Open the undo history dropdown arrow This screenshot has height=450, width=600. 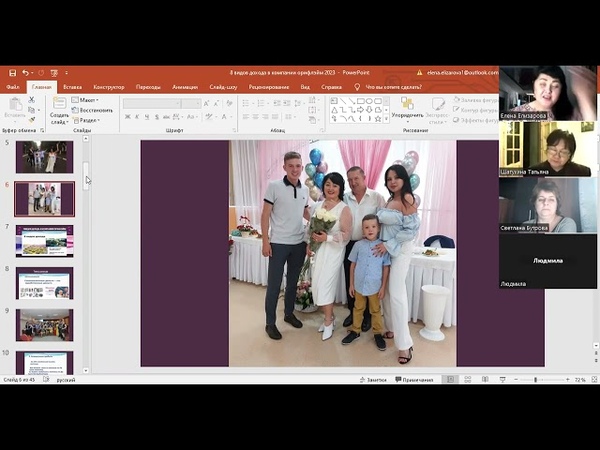(32, 73)
